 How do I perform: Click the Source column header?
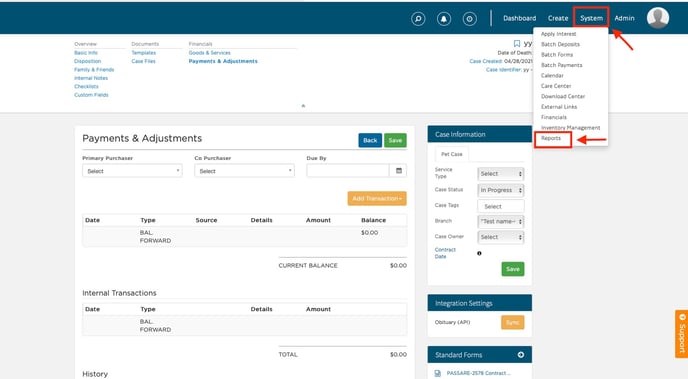(x=206, y=220)
